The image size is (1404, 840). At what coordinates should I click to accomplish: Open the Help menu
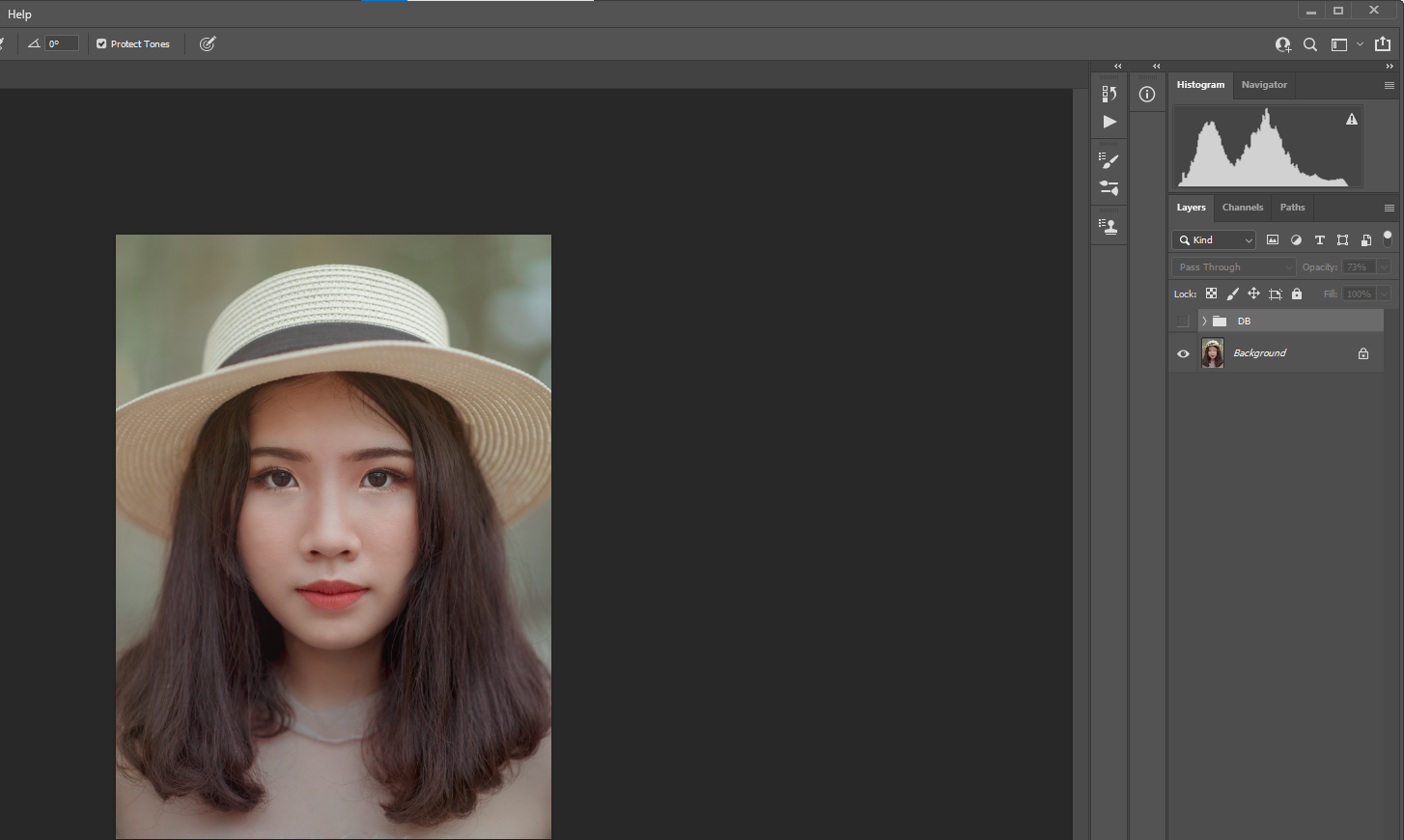19,14
